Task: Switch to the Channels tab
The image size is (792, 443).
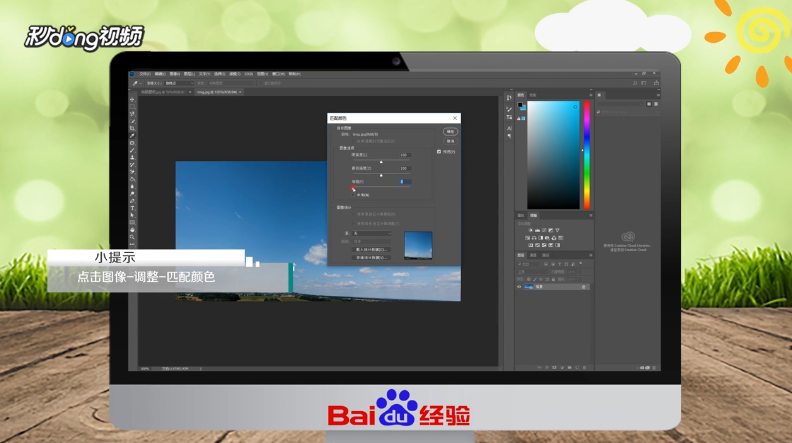Action: (x=533, y=255)
